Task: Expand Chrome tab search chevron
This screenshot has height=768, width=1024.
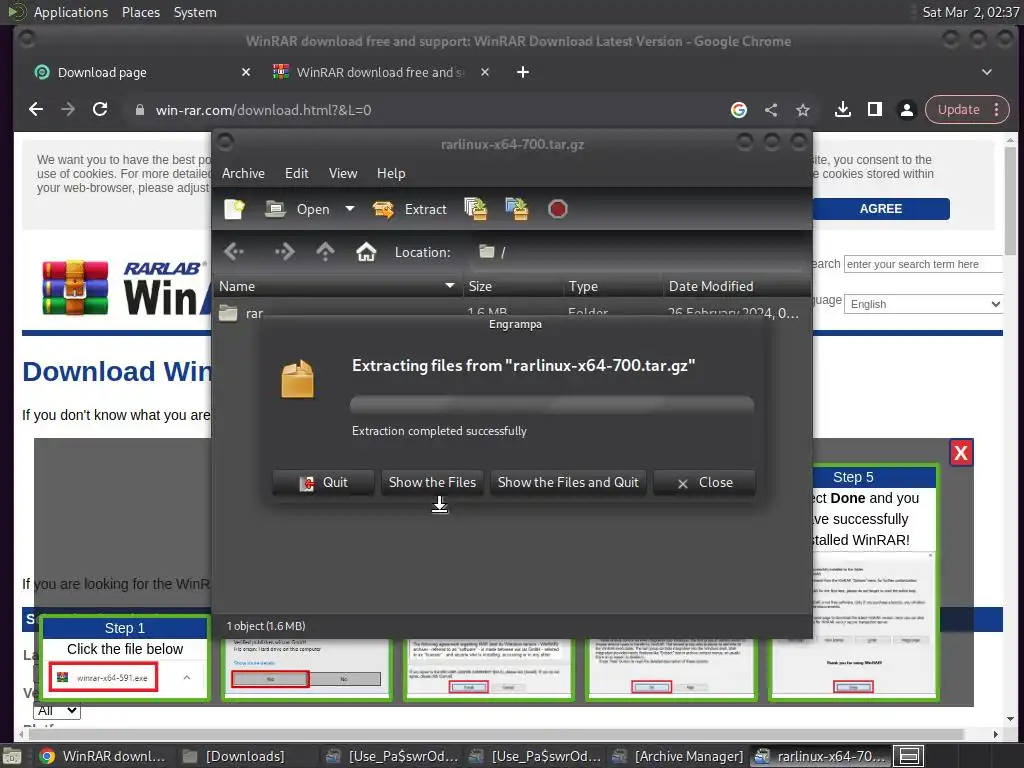Action: click(x=987, y=72)
